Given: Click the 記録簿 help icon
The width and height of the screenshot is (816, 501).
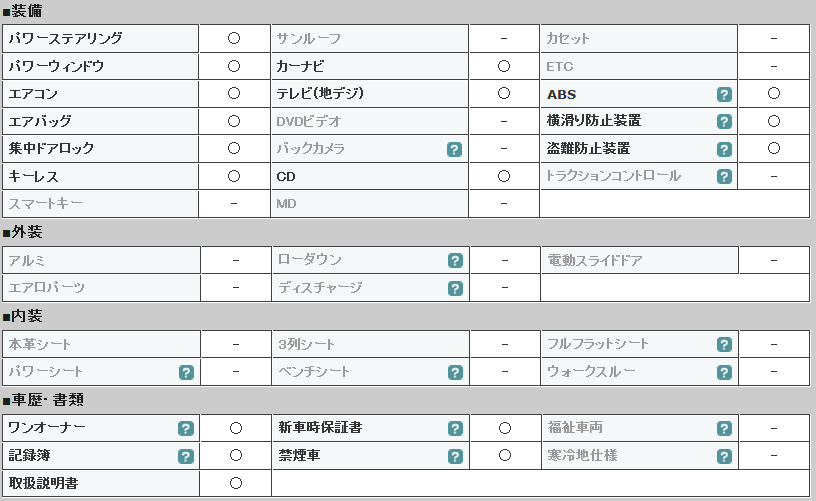Looking at the screenshot, I should 186,456.
